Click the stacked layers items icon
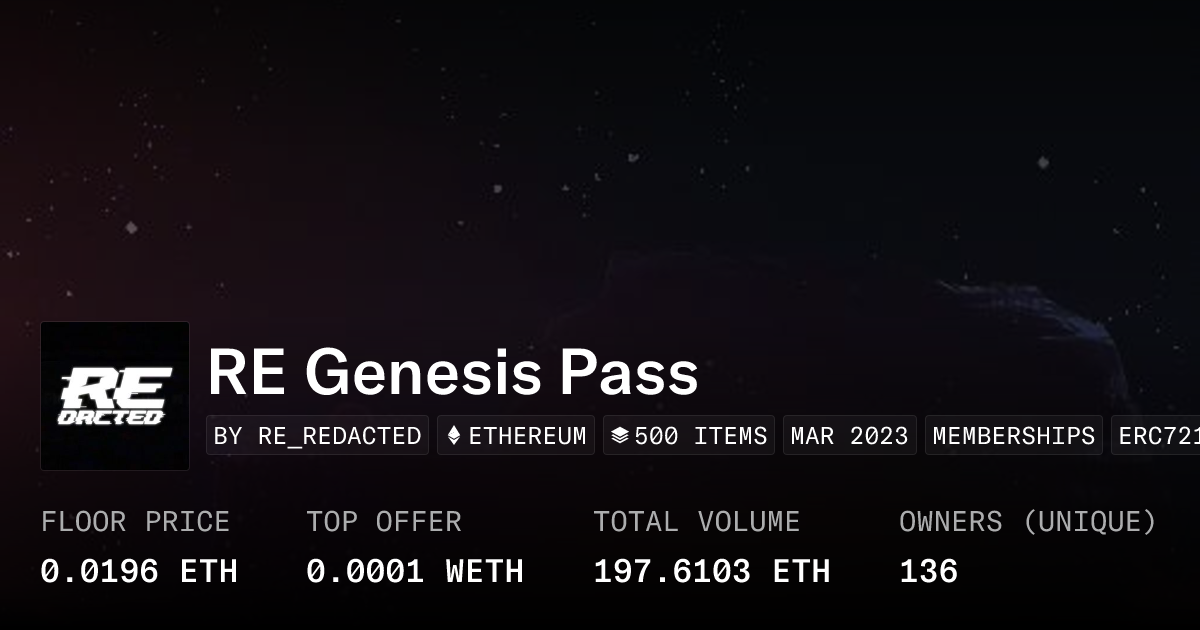The height and width of the screenshot is (630, 1200). click(x=620, y=436)
